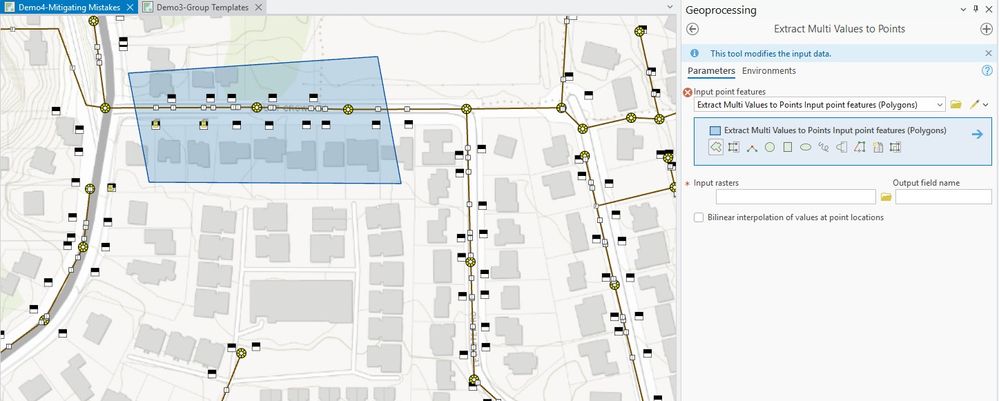The image size is (999, 401).
Task: Click the blue polygon template swatch
Action: pyautogui.click(x=715, y=131)
